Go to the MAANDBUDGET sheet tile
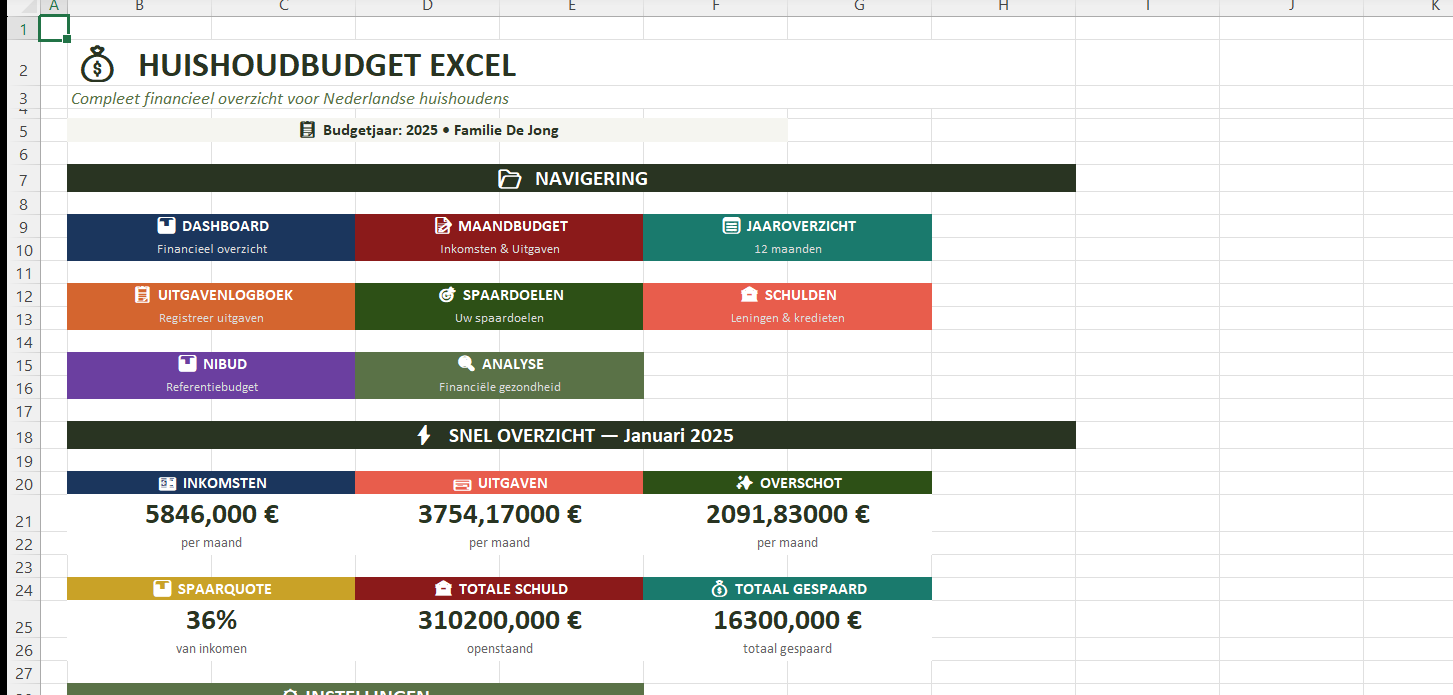Image resolution: width=1453 pixels, height=695 pixels. [x=499, y=237]
